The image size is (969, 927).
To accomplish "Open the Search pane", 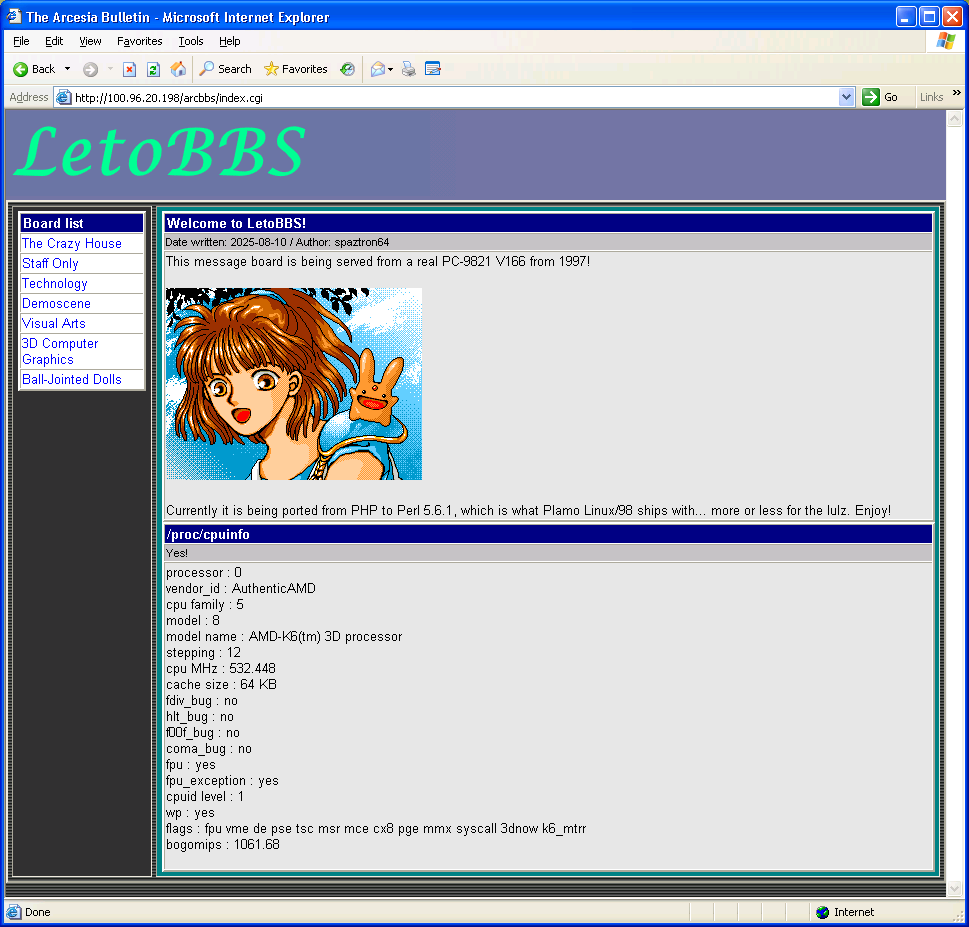I will tap(226, 69).
